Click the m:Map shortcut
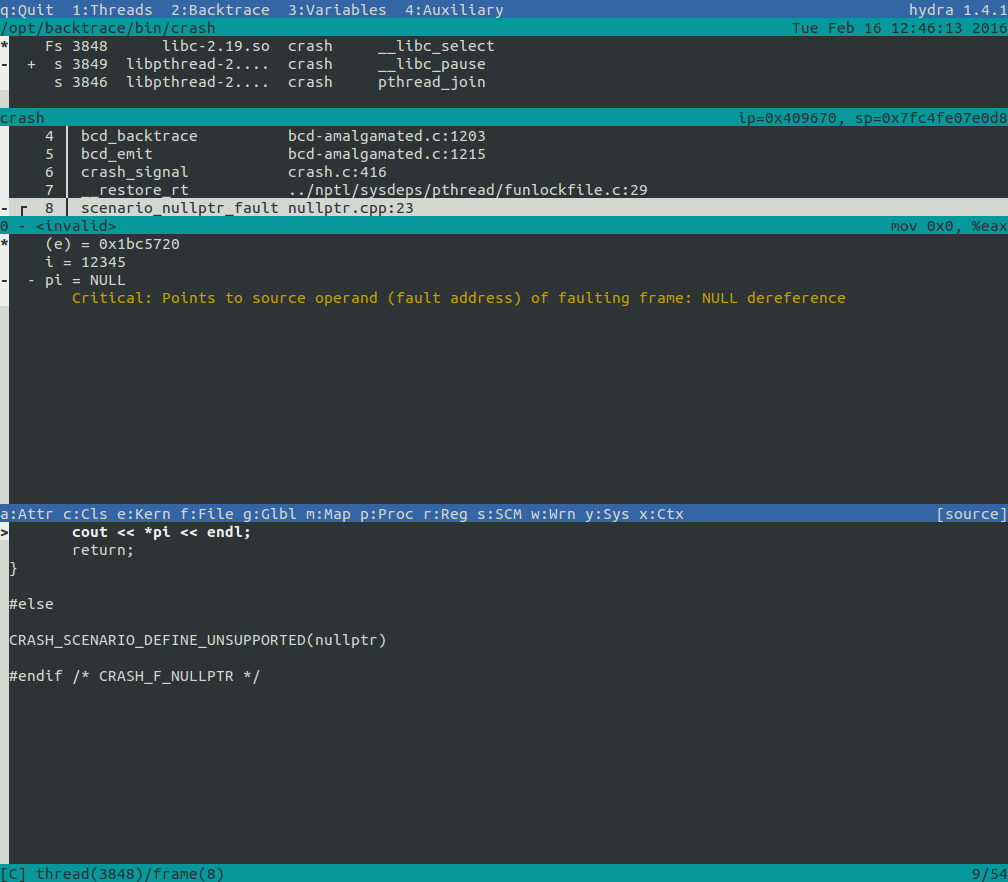This screenshot has height=882, width=1008. point(328,514)
